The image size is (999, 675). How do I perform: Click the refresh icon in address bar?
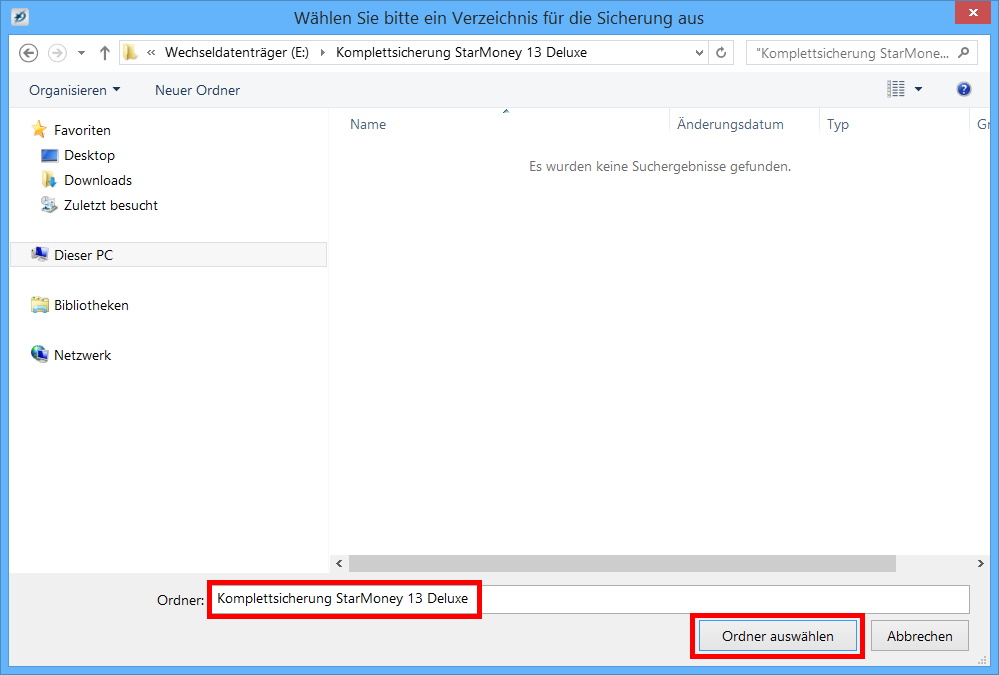coord(722,53)
